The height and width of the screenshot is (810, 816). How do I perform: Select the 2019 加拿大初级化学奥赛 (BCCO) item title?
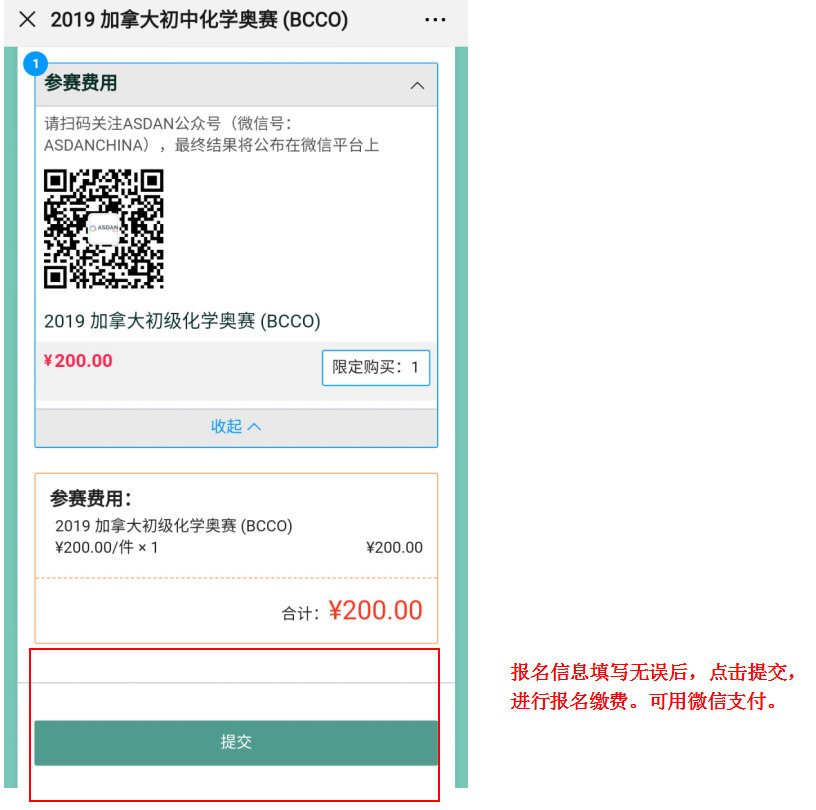(182, 321)
